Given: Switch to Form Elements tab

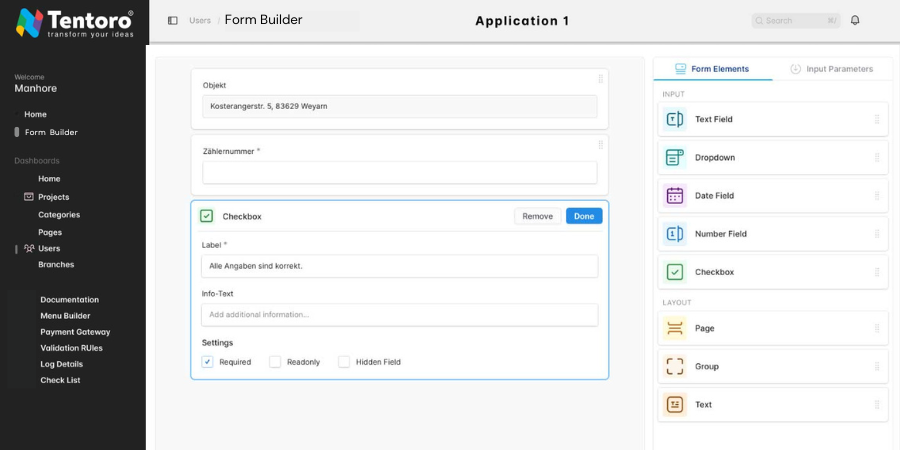Looking at the screenshot, I should click(713, 69).
